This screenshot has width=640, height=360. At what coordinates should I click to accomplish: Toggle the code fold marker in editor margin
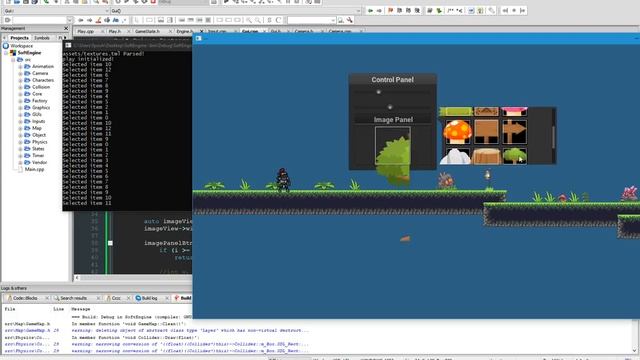coord(110,243)
